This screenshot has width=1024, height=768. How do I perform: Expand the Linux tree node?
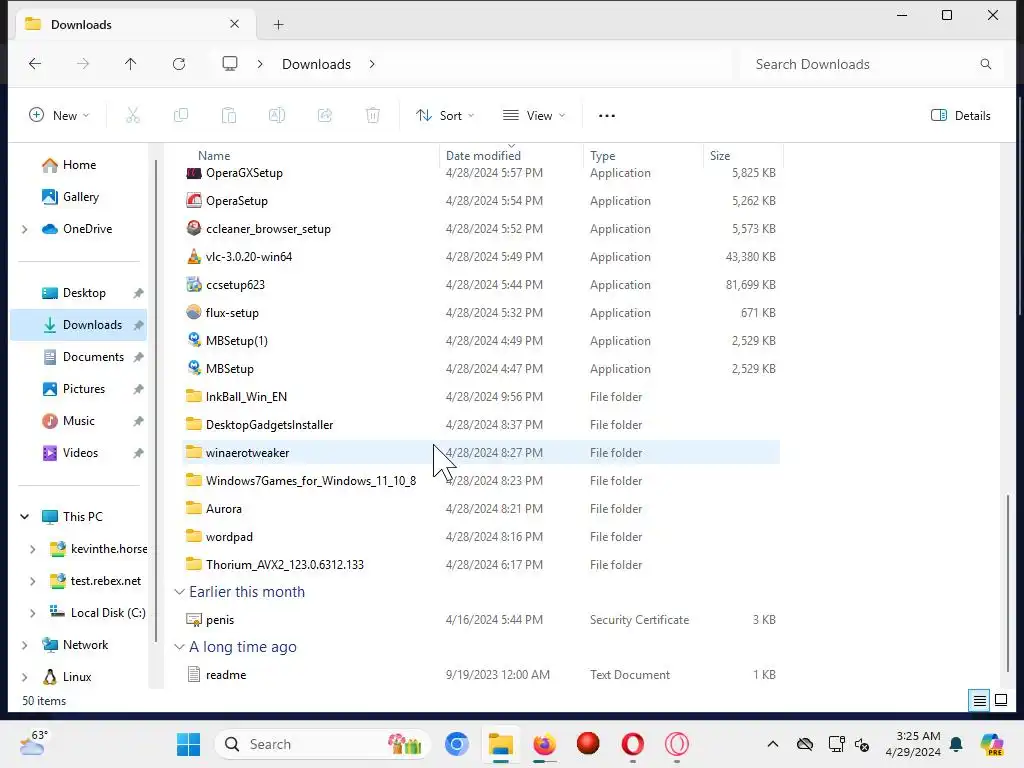coord(25,677)
